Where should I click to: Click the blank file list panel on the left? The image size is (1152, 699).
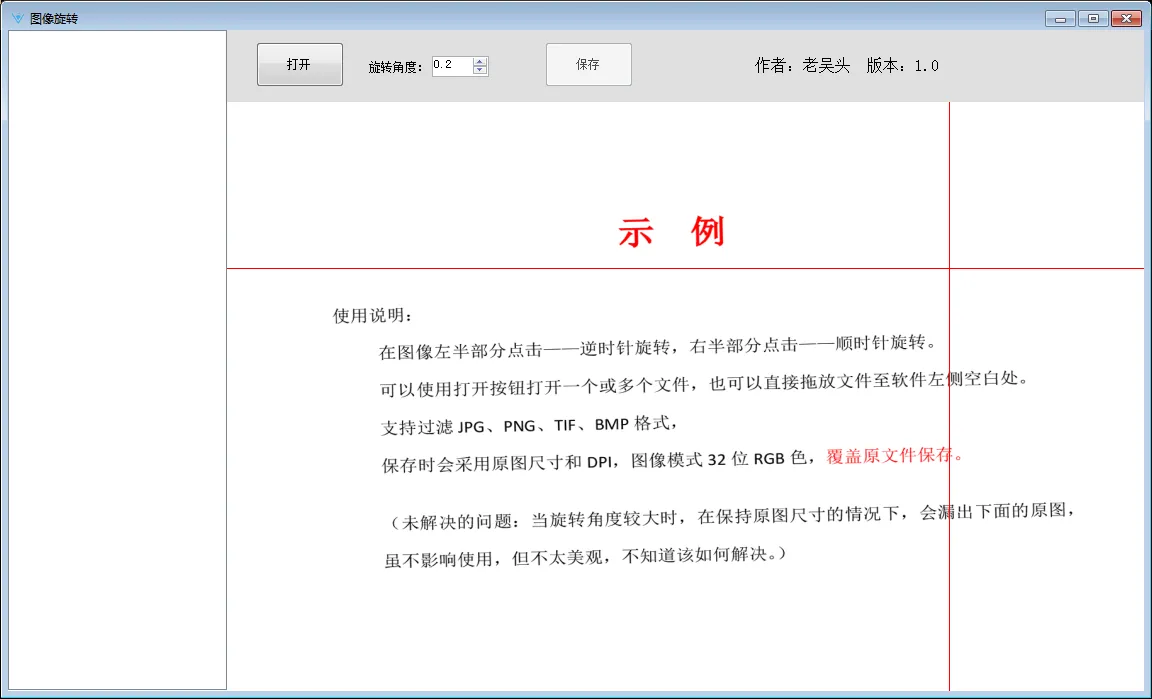pos(117,360)
